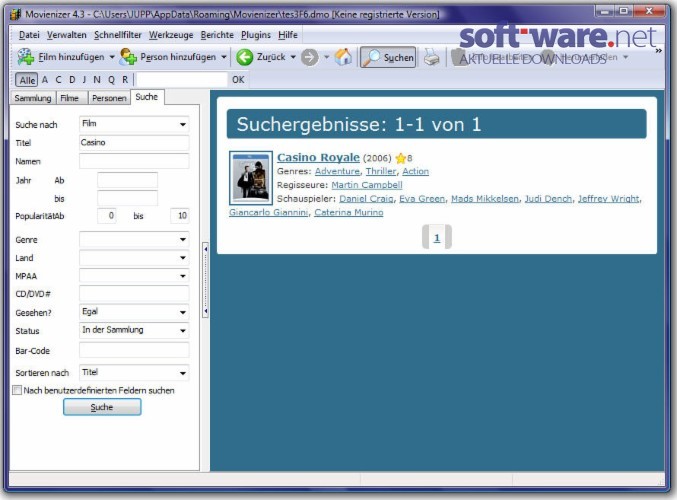Click the Adventure genre link
This screenshot has width=677, height=500.
click(x=337, y=171)
